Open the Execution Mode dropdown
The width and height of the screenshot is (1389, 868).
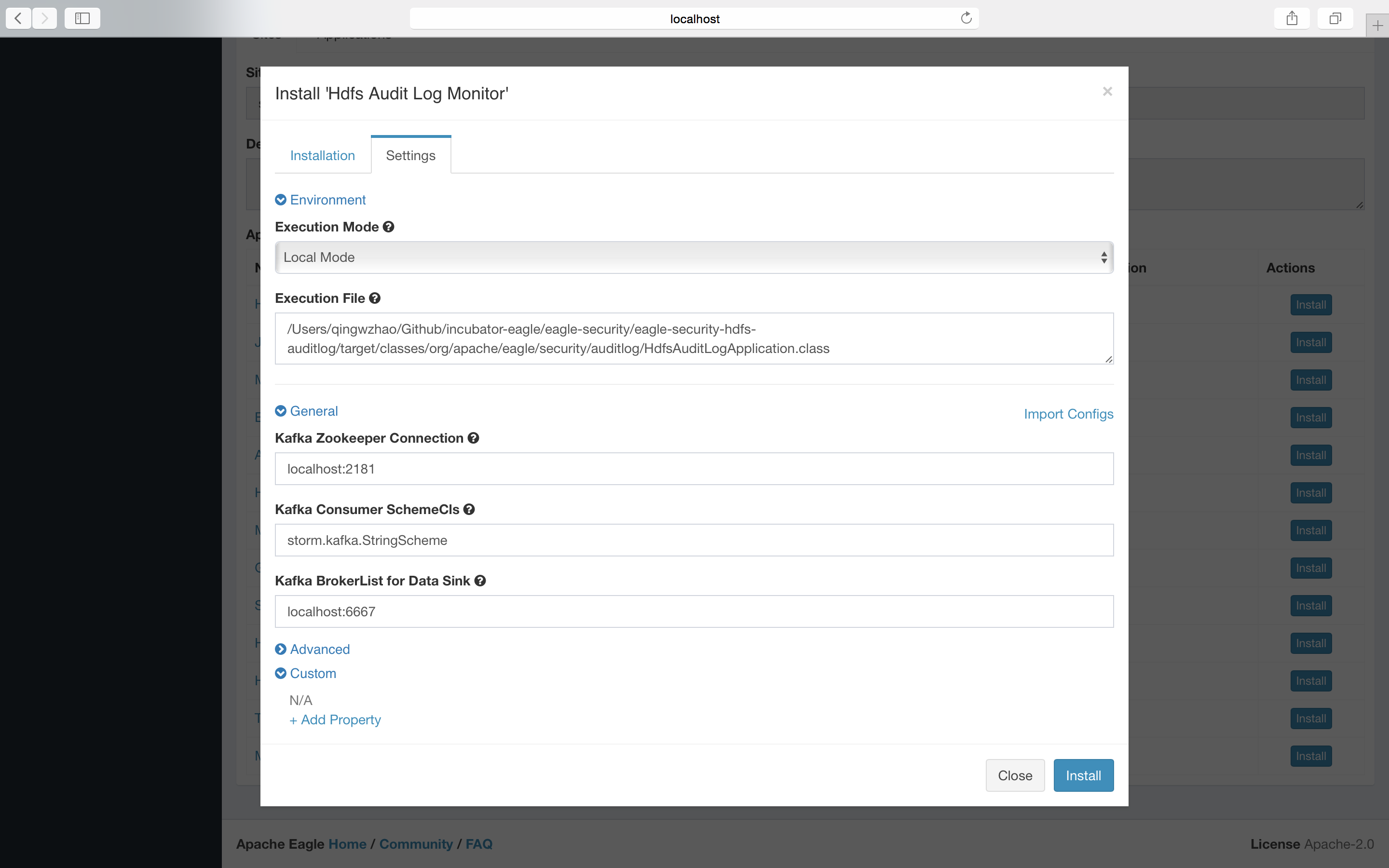(694, 257)
